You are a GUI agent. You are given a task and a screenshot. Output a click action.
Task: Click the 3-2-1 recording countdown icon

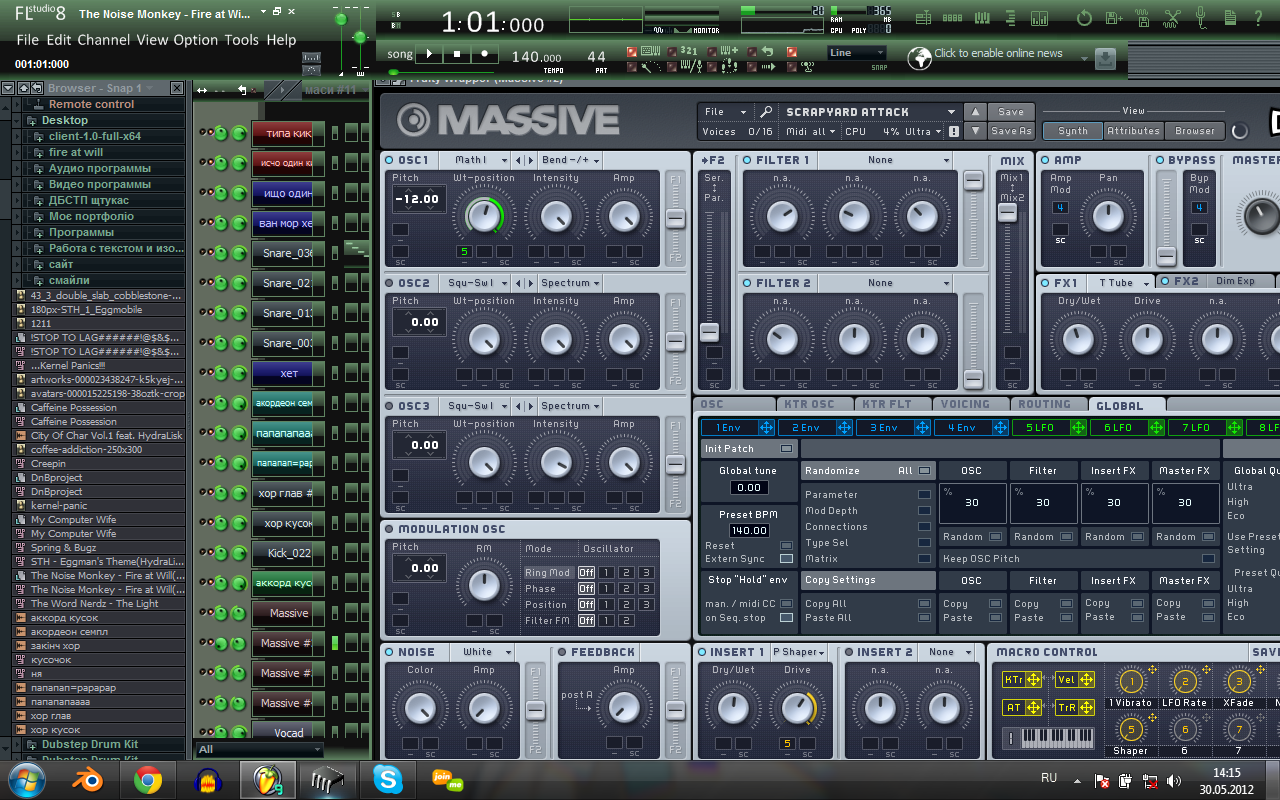pyautogui.click(x=689, y=51)
